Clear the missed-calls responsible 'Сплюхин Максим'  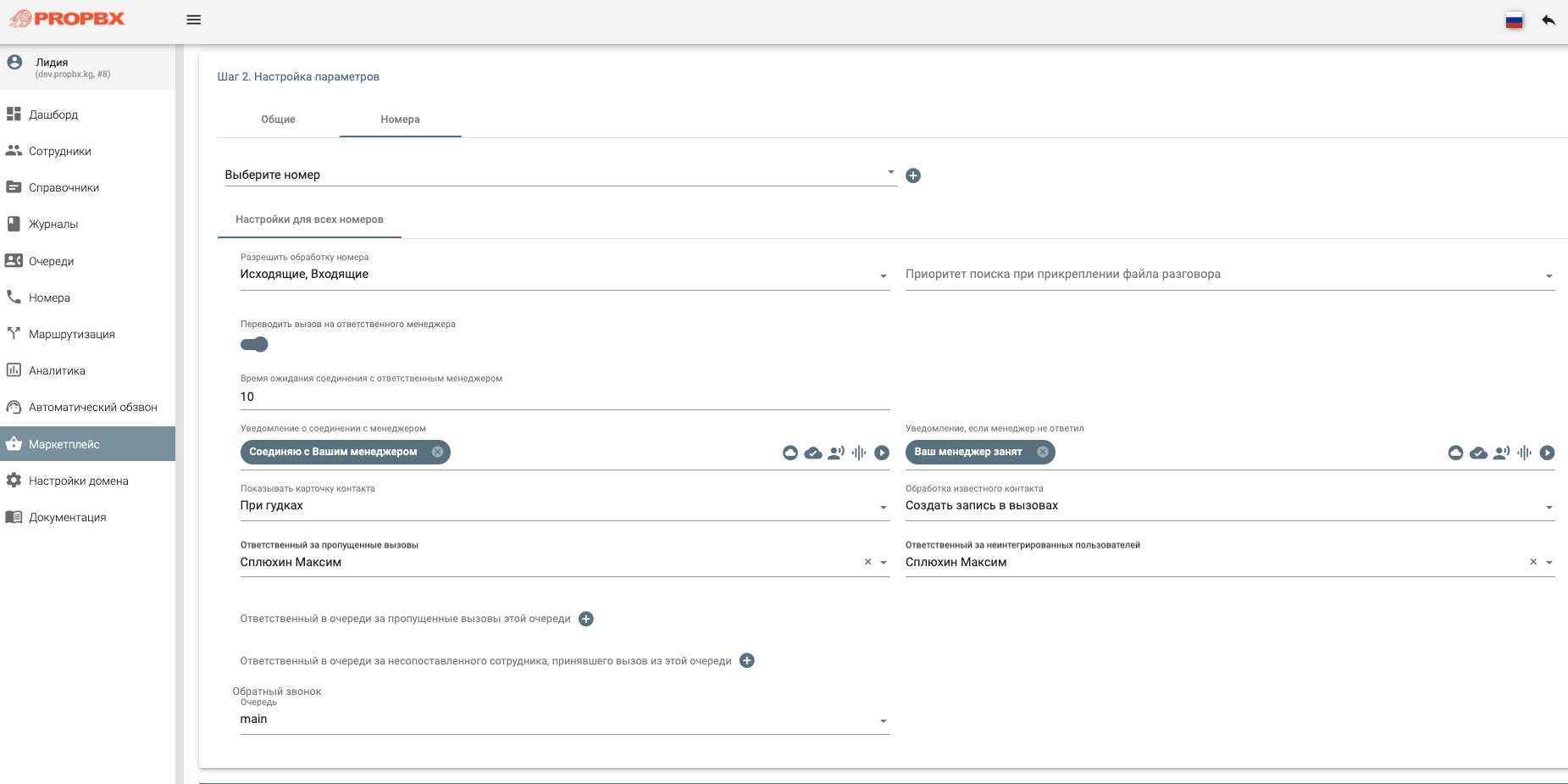[867, 562]
